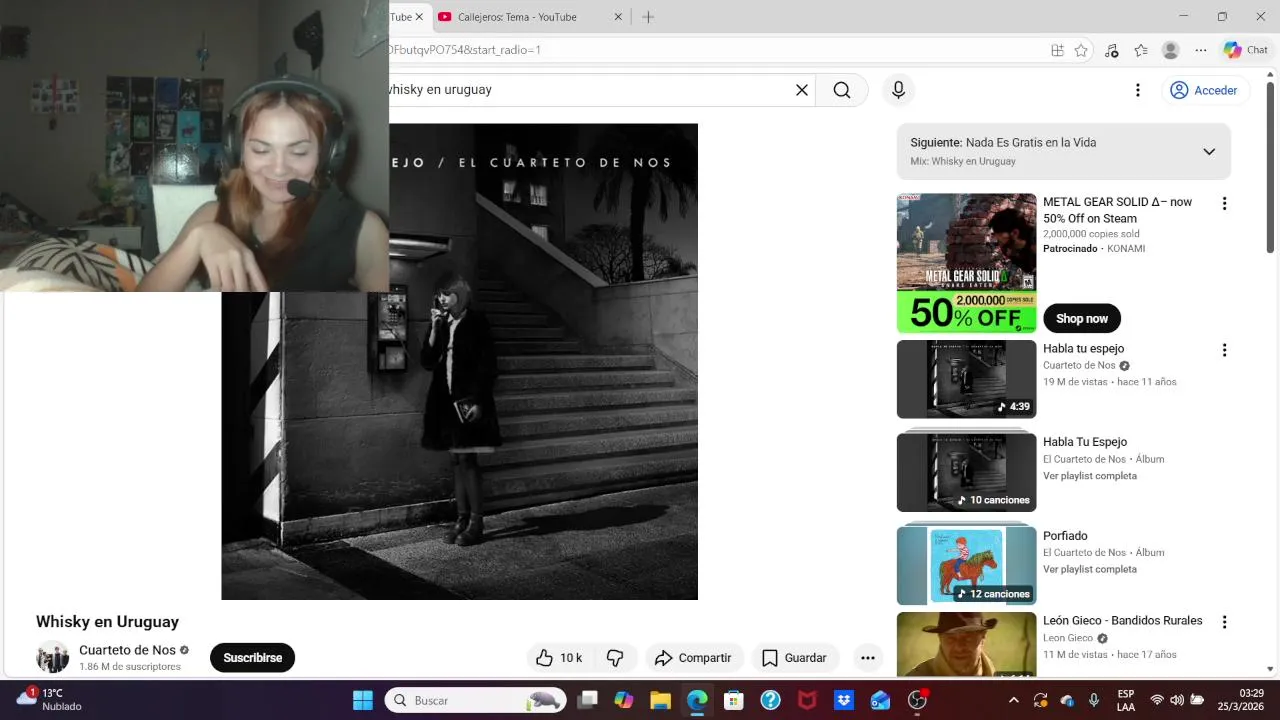
Task: Open the Get Help question-mark app
Action: (770, 700)
